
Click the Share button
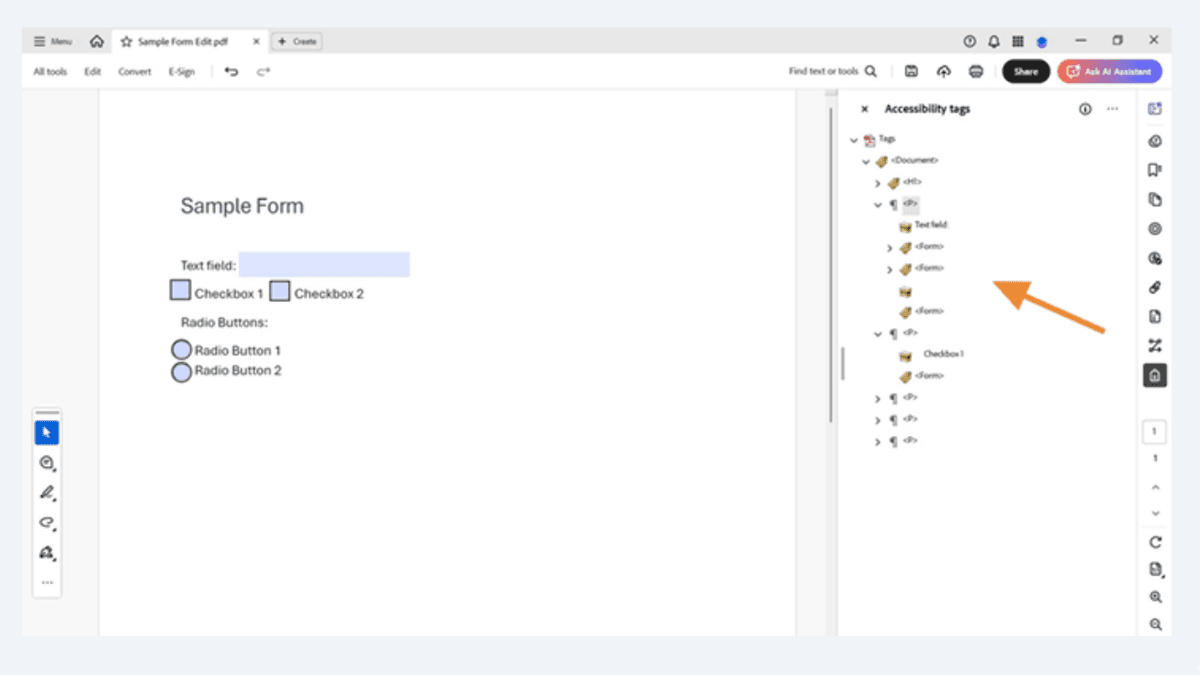click(x=1025, y=72)
